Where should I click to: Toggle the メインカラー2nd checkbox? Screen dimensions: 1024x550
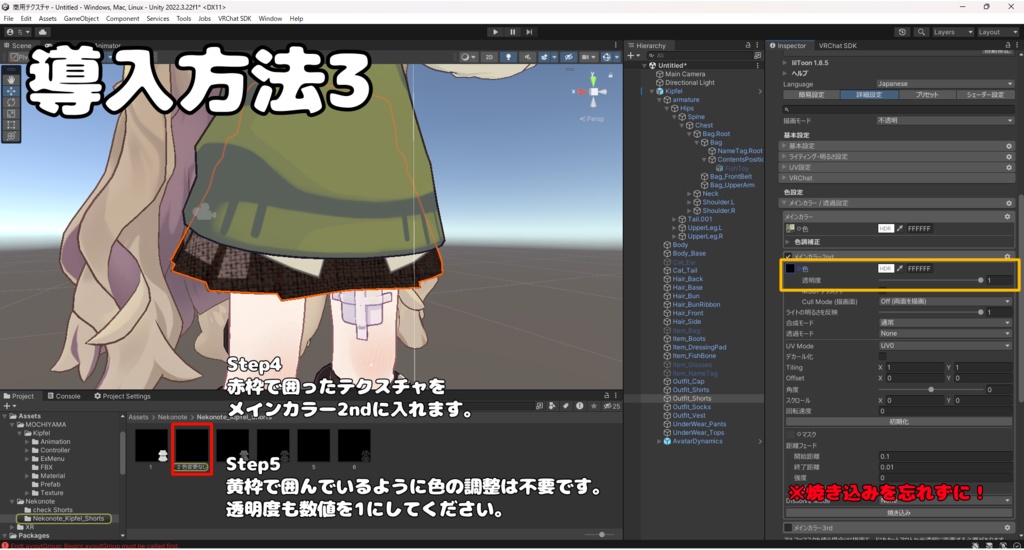click(788, 257)
